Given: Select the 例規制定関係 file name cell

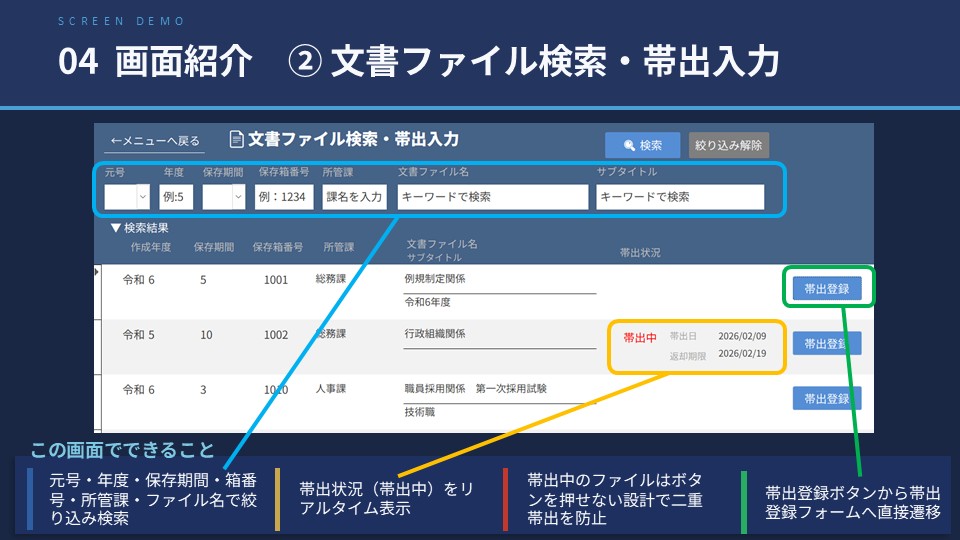Looking at the screenshot, I should (435, 279).
